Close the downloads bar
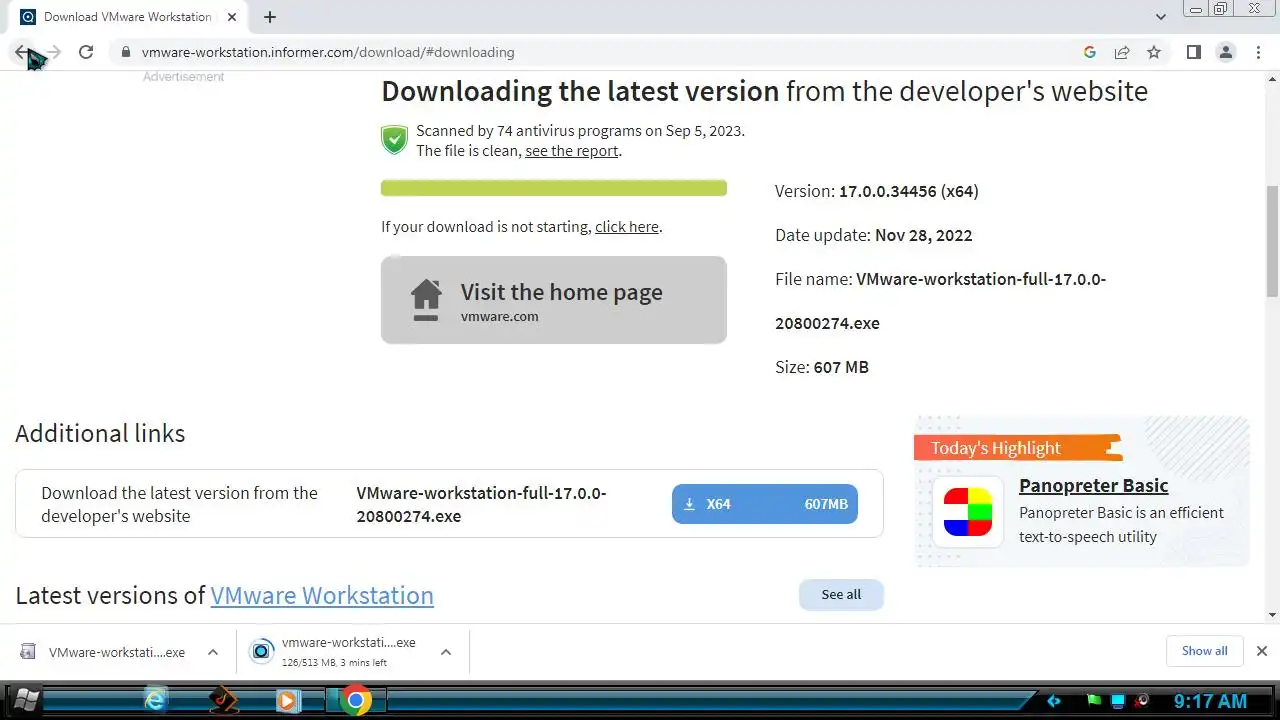1280x720 pixels. click(x=1262, y=651)
